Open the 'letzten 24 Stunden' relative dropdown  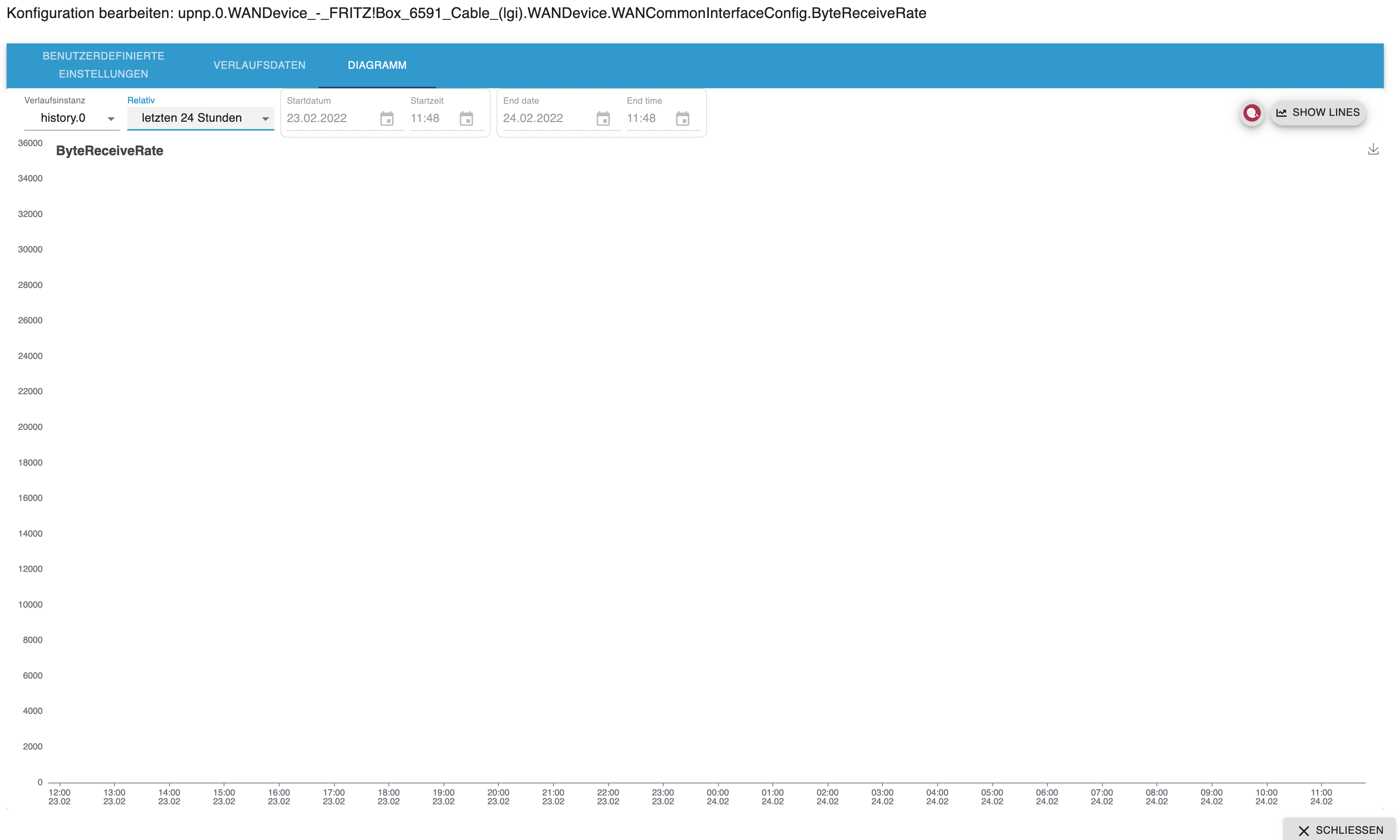click(x=200, y=118)
